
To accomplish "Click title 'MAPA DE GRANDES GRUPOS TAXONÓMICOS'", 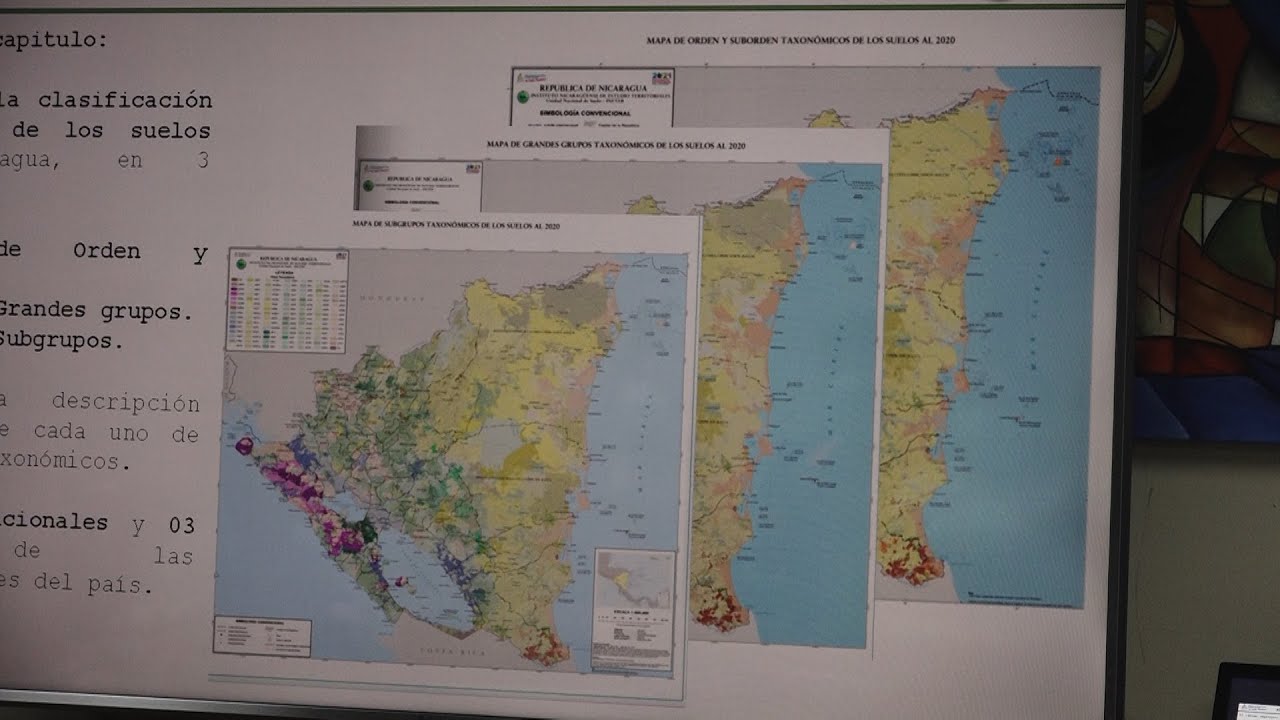I will click(x=616, y=144).
